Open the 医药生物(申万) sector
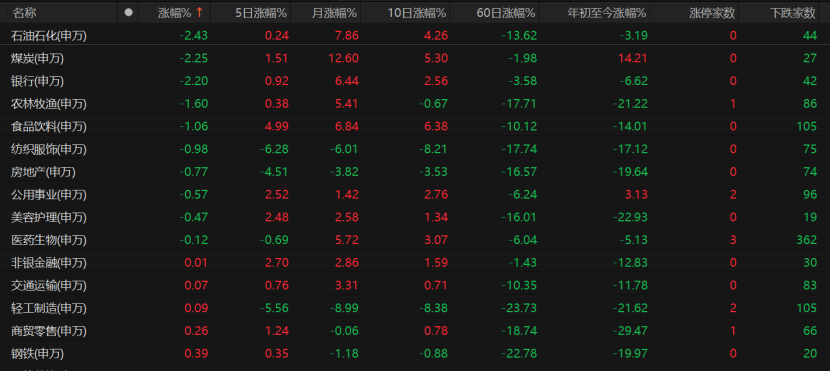Screen dimensions: 830x372 [x=415, y=240]
